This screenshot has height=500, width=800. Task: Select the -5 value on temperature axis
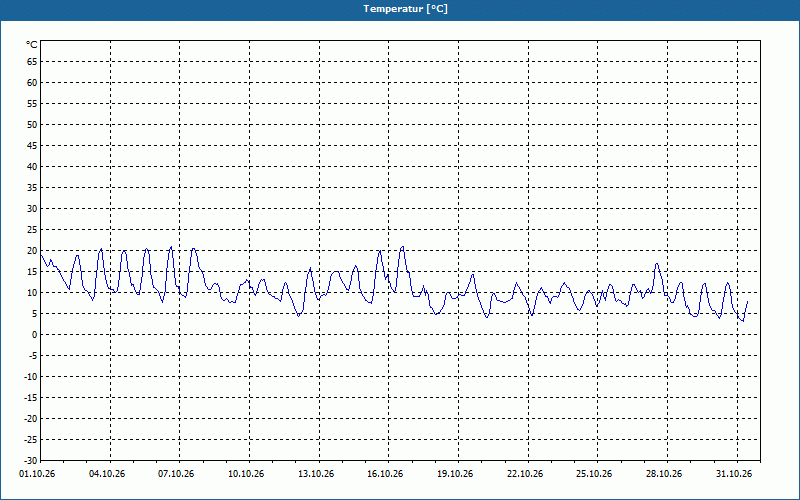tap(33, 356)
